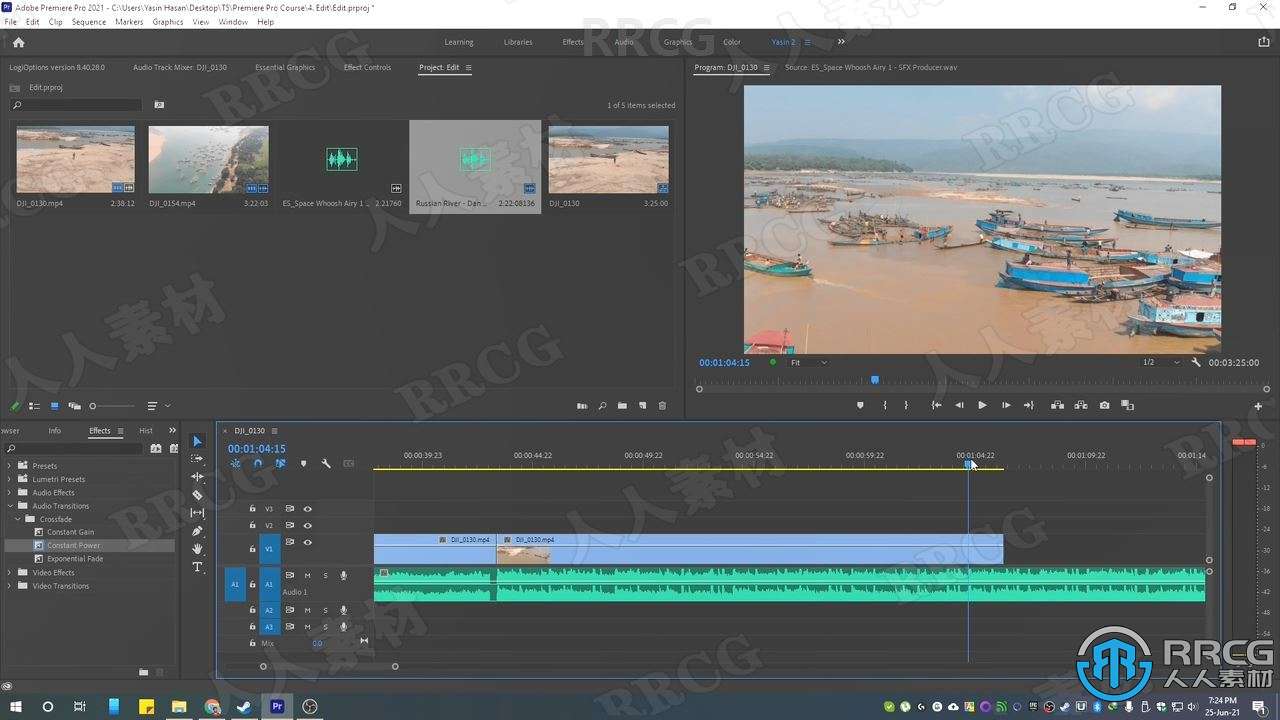Screen dimensions: 1280x720
Task: Toggle Linked Selection in timeline
Action: pos(280,463)
